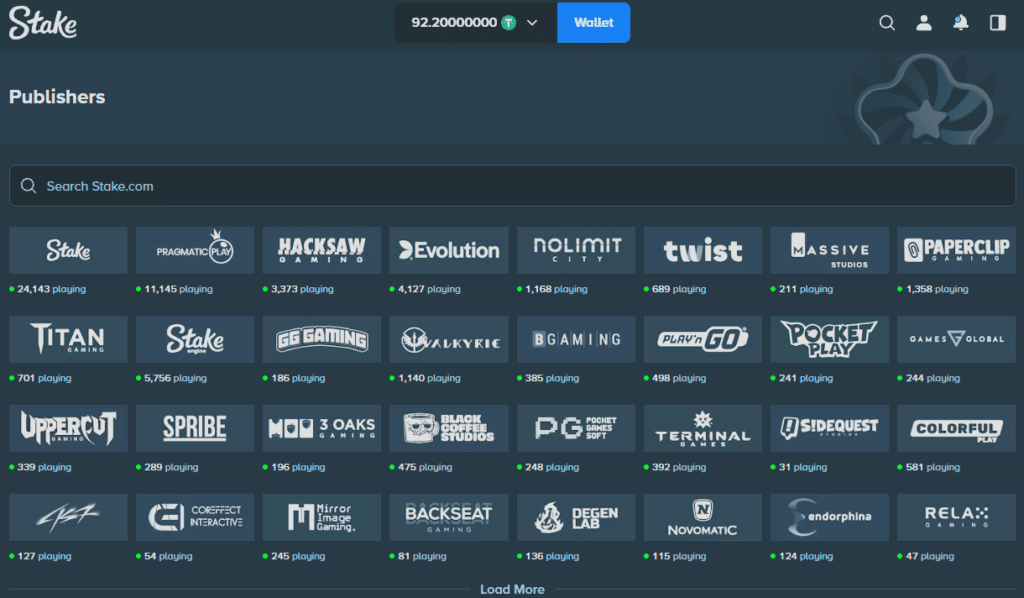
Task: Expand the balance currency dropdown chevron
Action: [532, 23]
